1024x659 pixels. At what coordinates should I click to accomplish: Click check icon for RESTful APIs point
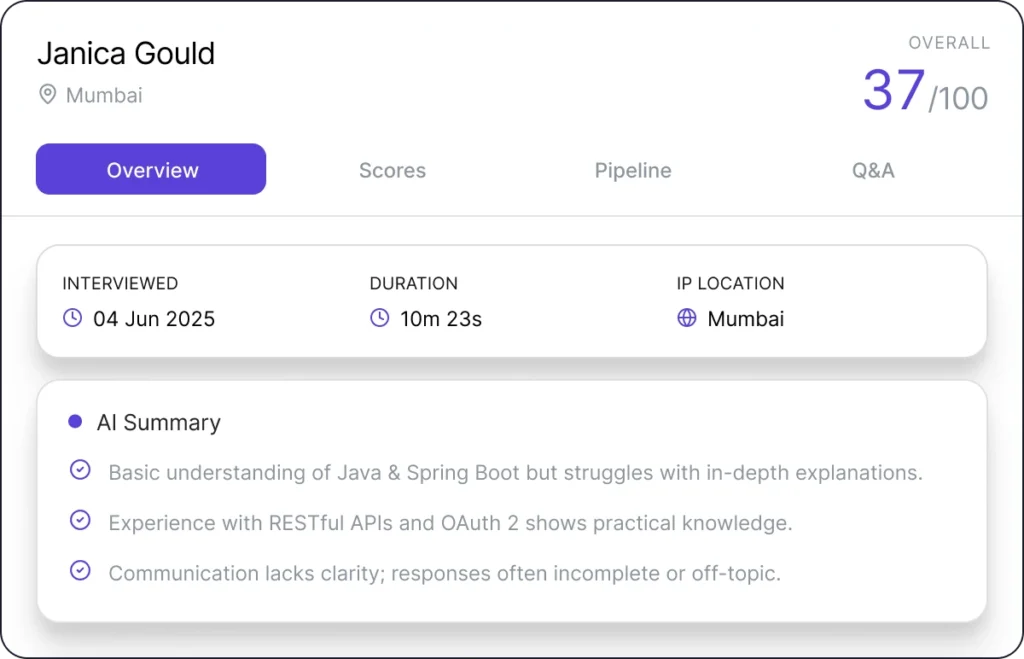point(80,521)
